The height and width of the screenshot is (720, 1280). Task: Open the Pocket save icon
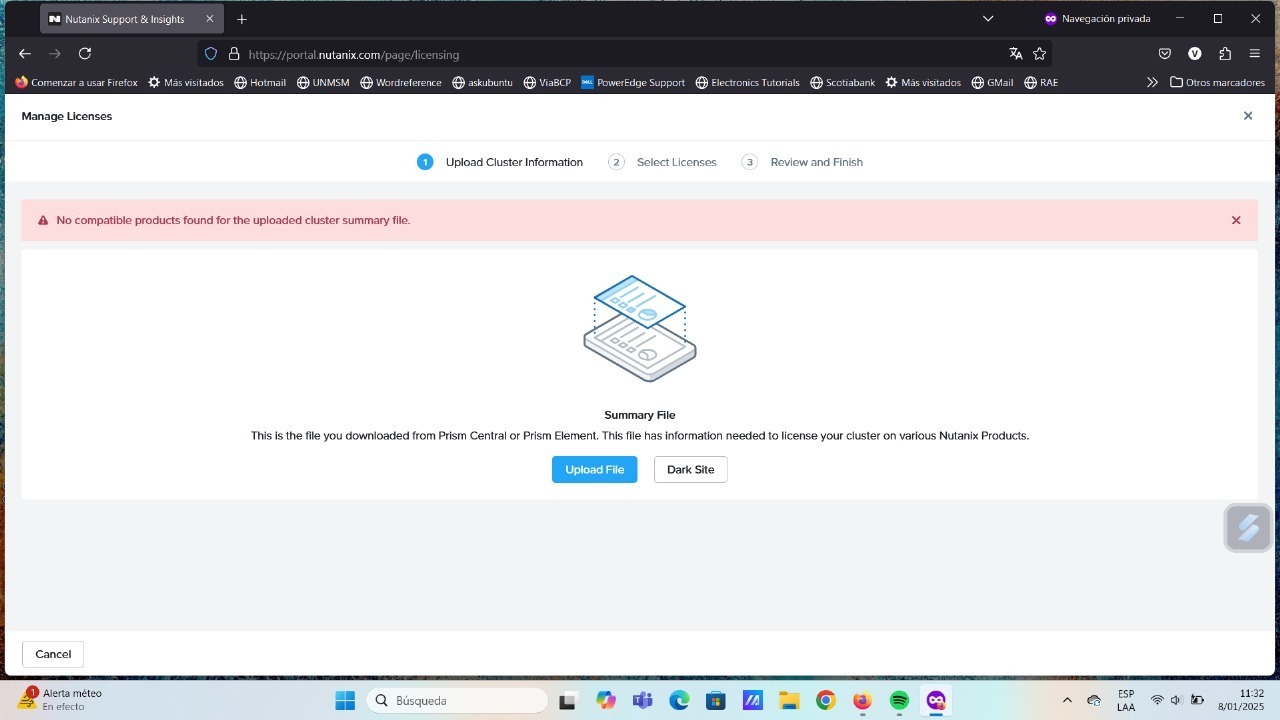pyautogui.click(x=1165, y=54)
